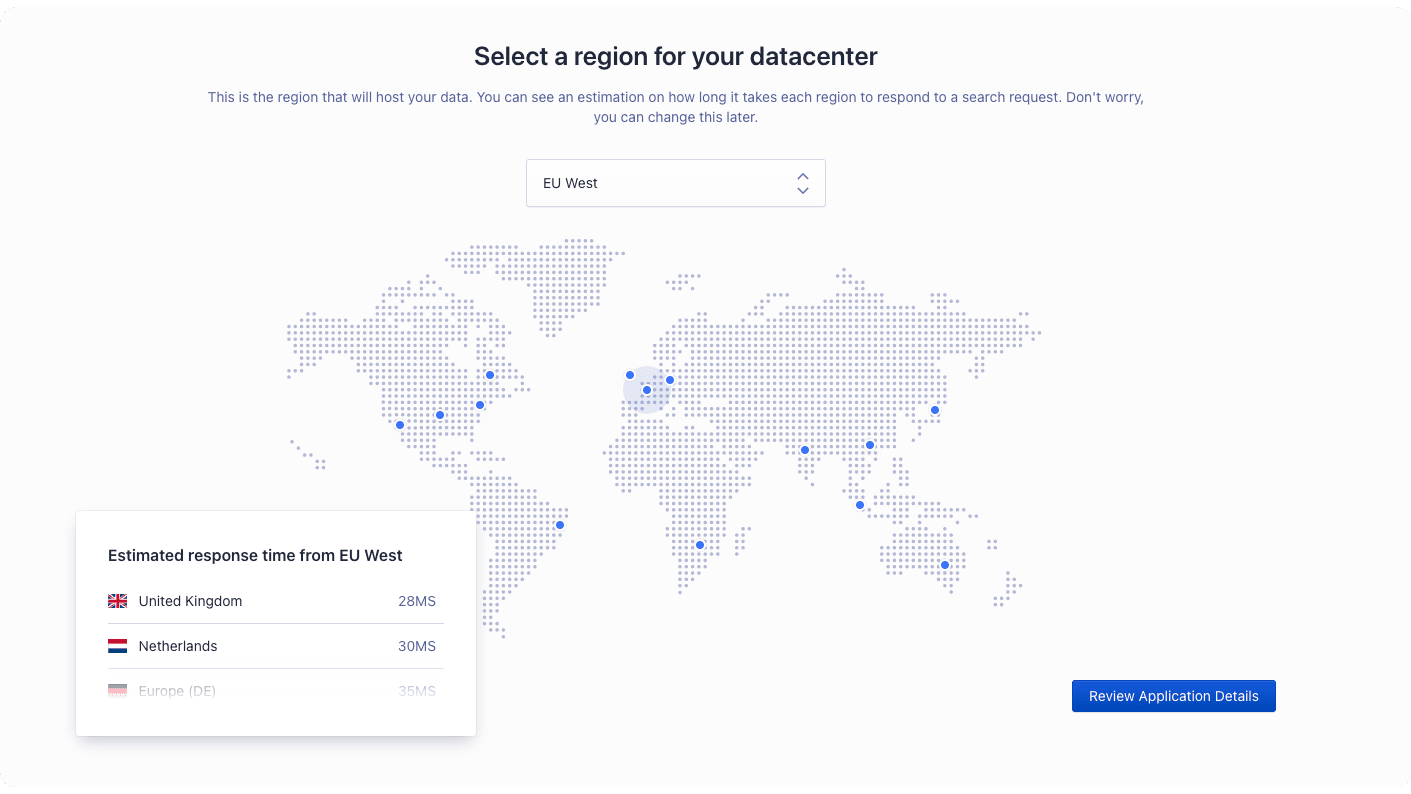Screen dimensions: 1411x794
Task: Click the down chevron on the region selector
Action: (803, 190)
